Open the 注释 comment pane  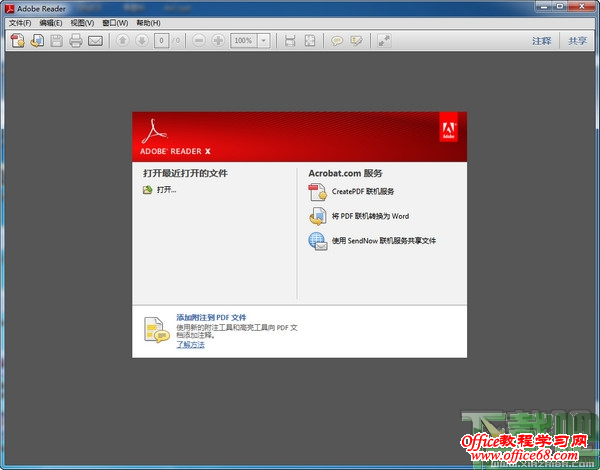541,41
